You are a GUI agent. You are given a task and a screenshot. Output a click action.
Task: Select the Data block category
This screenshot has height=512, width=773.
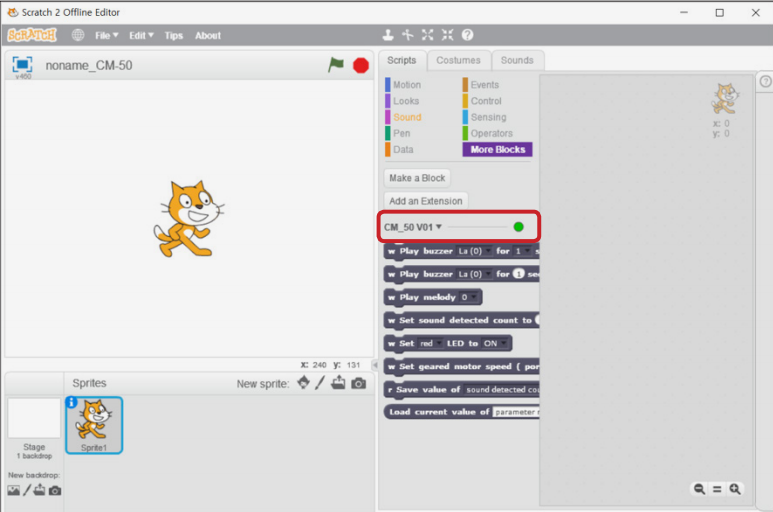point(399,150)
